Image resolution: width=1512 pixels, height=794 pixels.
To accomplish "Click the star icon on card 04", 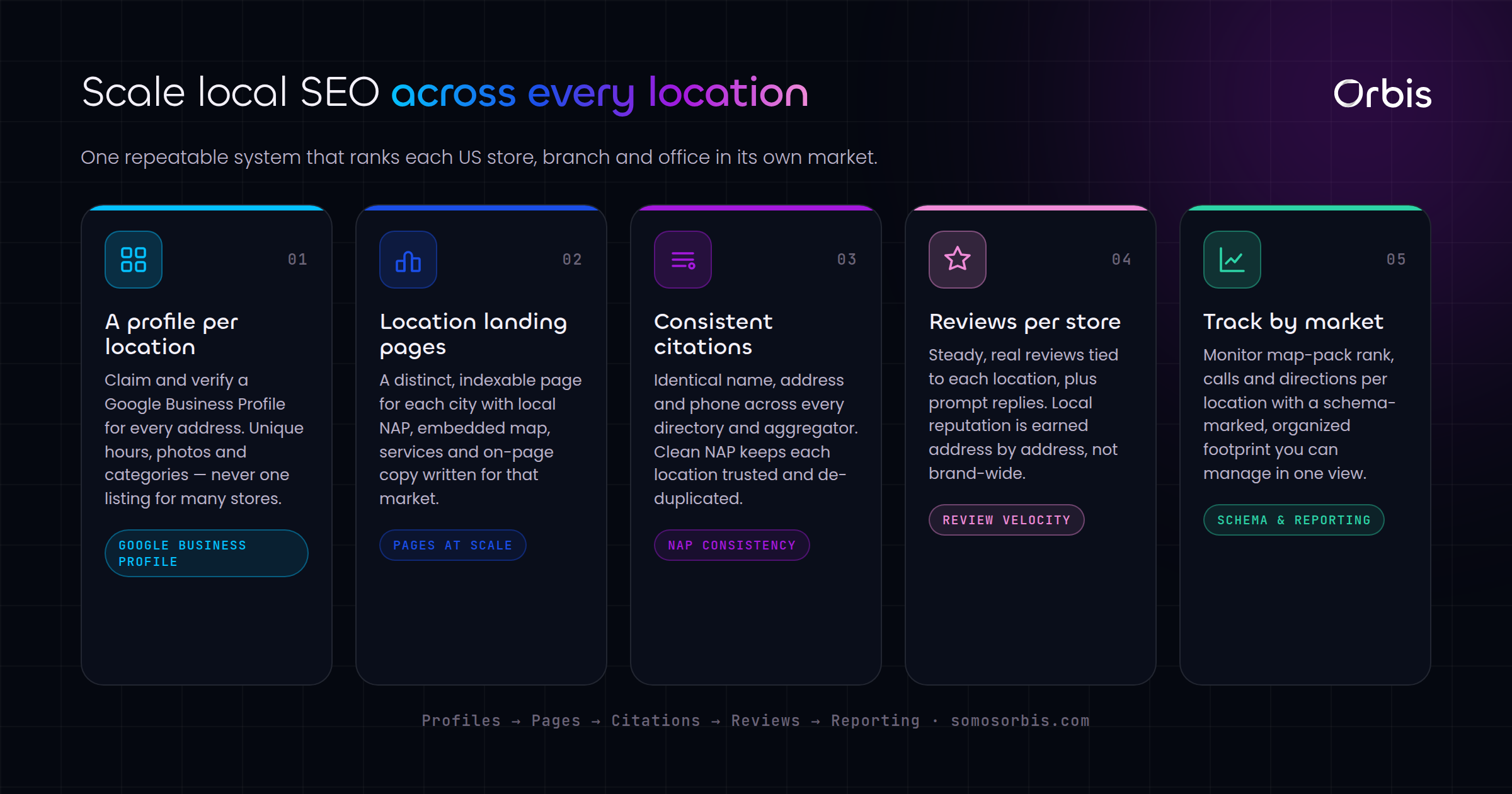I will [x=958, y=260].
